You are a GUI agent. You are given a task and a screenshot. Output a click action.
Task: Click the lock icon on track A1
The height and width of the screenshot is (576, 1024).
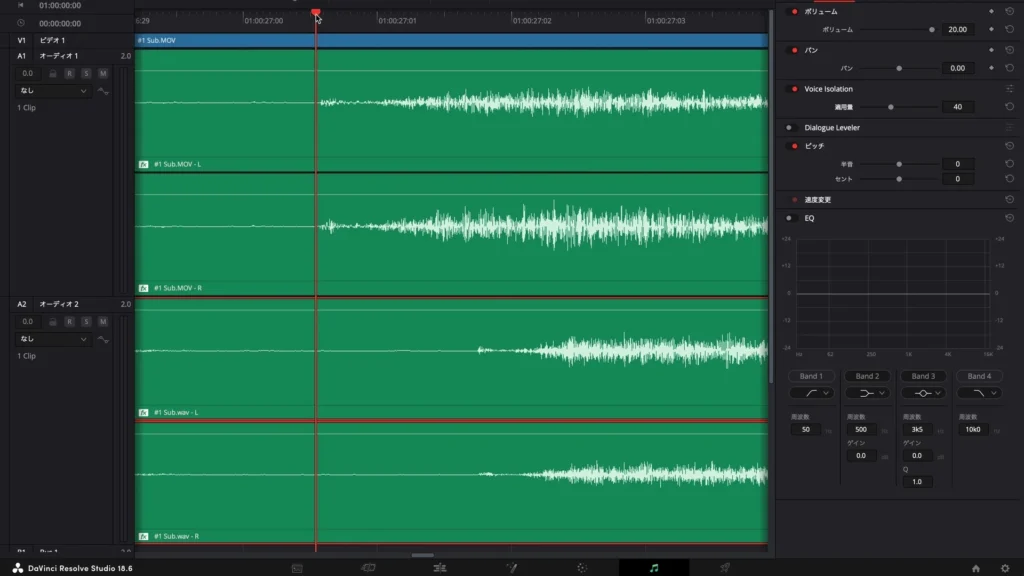[x=53, y=73]
